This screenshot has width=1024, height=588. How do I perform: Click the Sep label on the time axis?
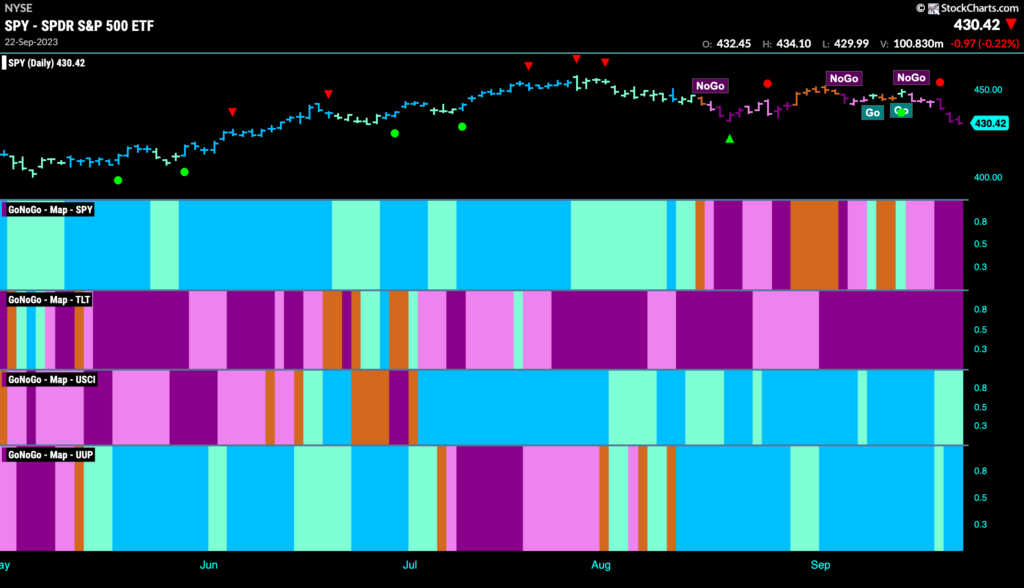(x=820, y=565)
